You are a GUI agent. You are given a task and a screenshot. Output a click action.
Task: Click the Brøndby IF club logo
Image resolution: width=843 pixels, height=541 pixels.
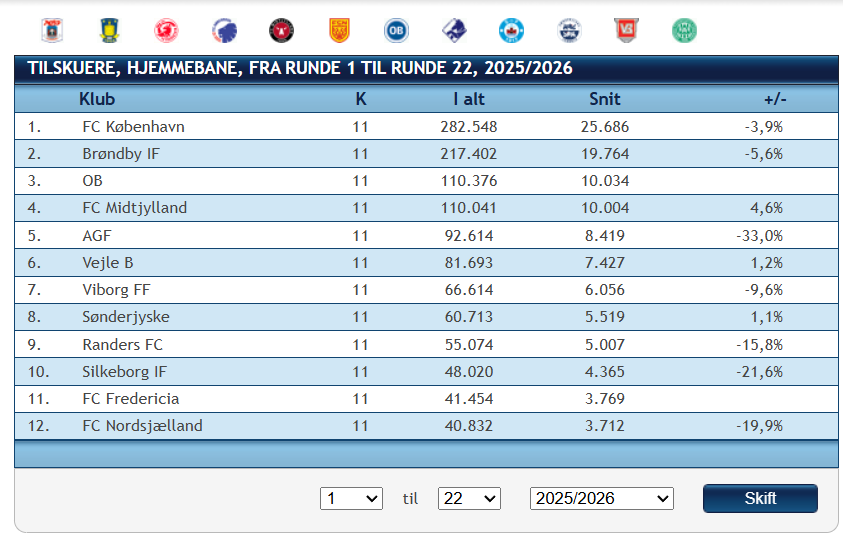110,30
